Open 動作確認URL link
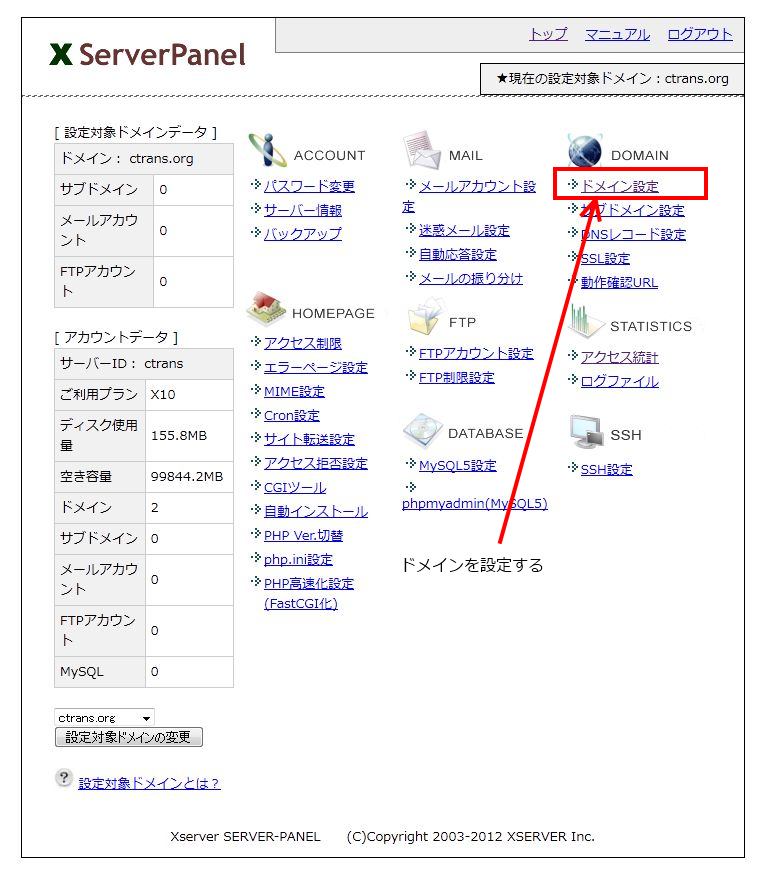Image resolution: width=770 pixels, height=881 pixels. click(619, 283)
